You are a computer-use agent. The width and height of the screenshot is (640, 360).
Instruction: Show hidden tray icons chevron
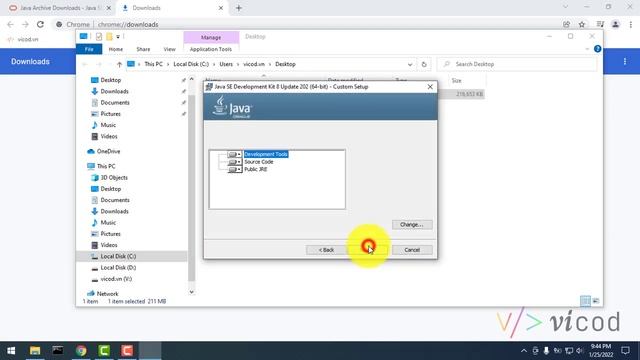coord(524,351)
